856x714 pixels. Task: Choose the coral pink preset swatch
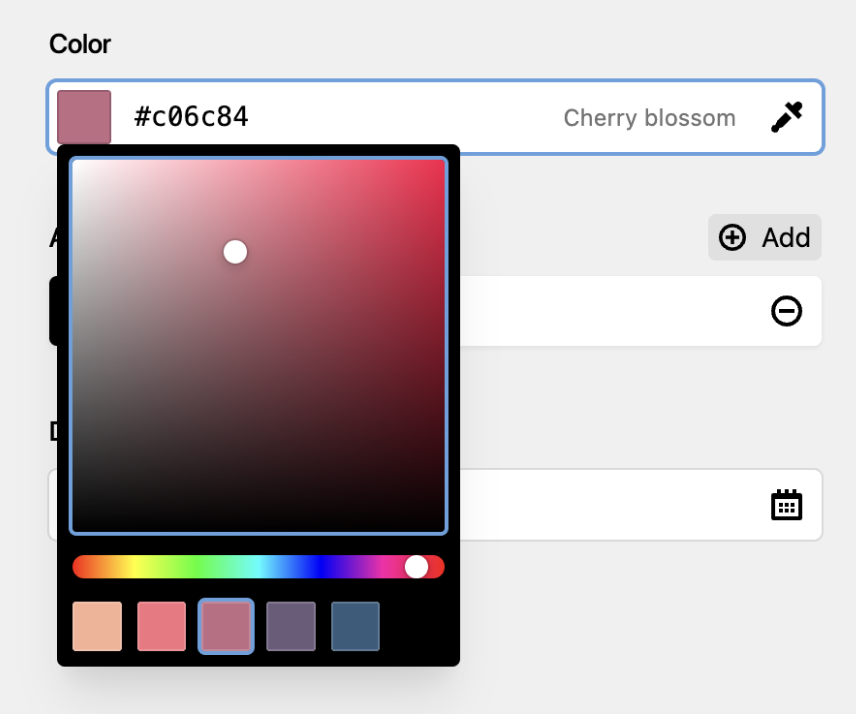(162, 626)
